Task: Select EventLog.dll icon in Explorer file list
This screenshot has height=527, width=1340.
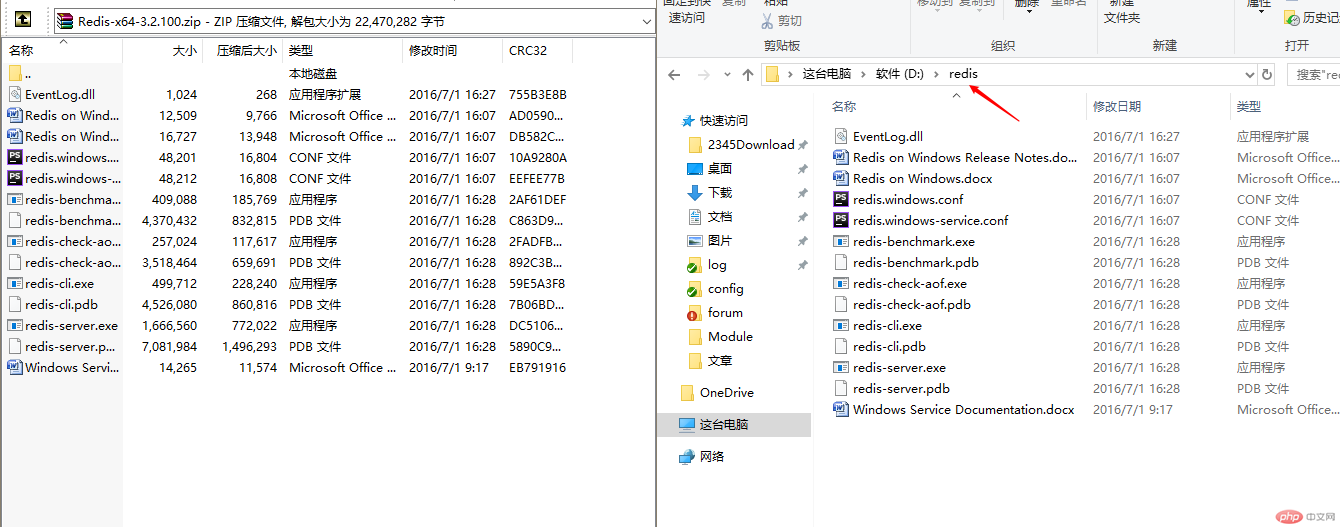Action: point(840,136)
